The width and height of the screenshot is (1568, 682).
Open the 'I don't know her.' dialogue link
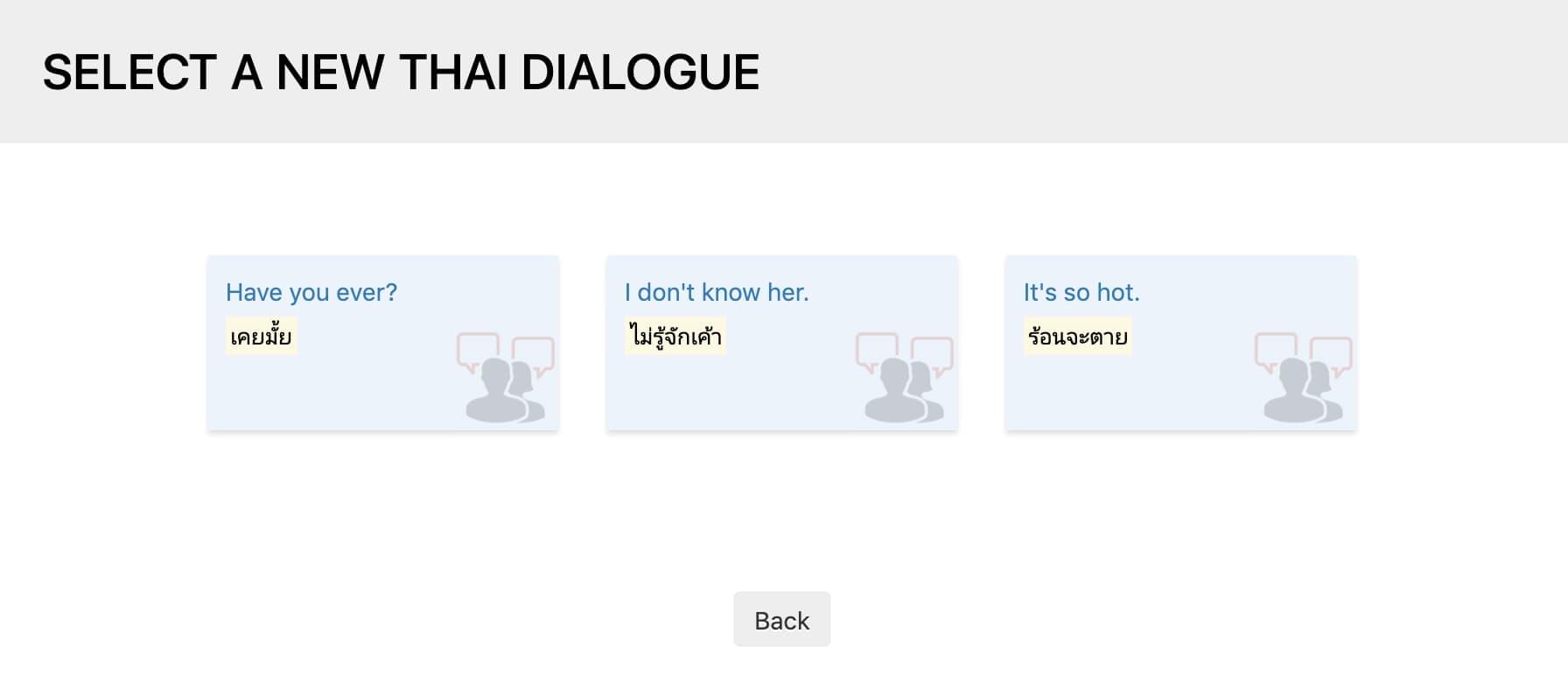pyautogui.click(x=717, y=292)
